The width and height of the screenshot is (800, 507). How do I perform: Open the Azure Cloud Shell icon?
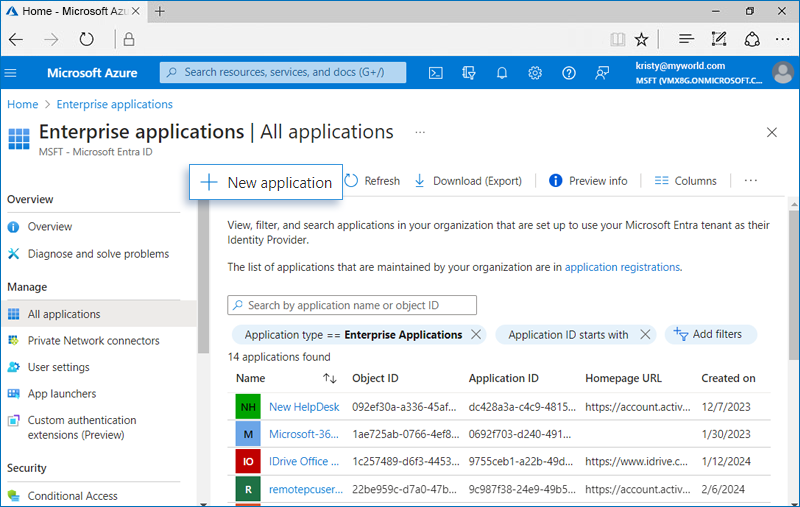(436, 73)
